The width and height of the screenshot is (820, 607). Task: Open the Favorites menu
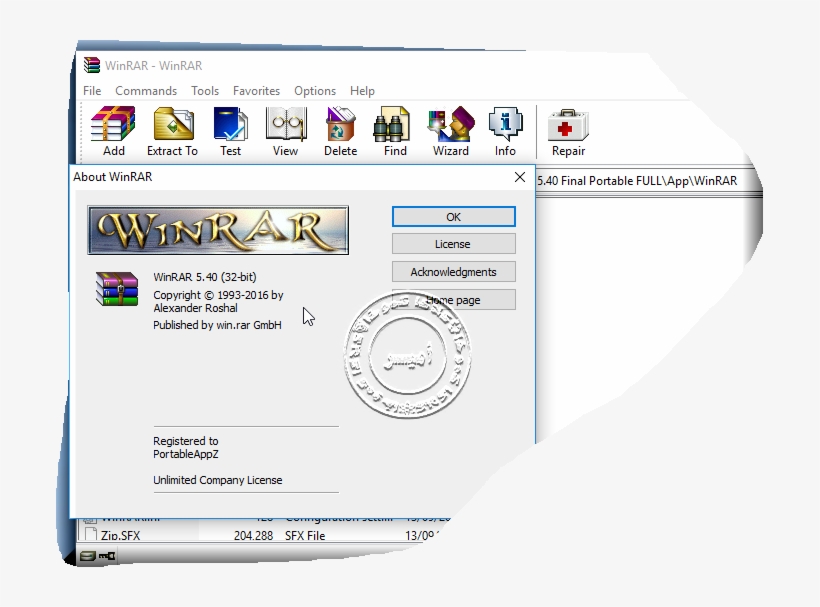pyautogui.click(x=256, y=91)
